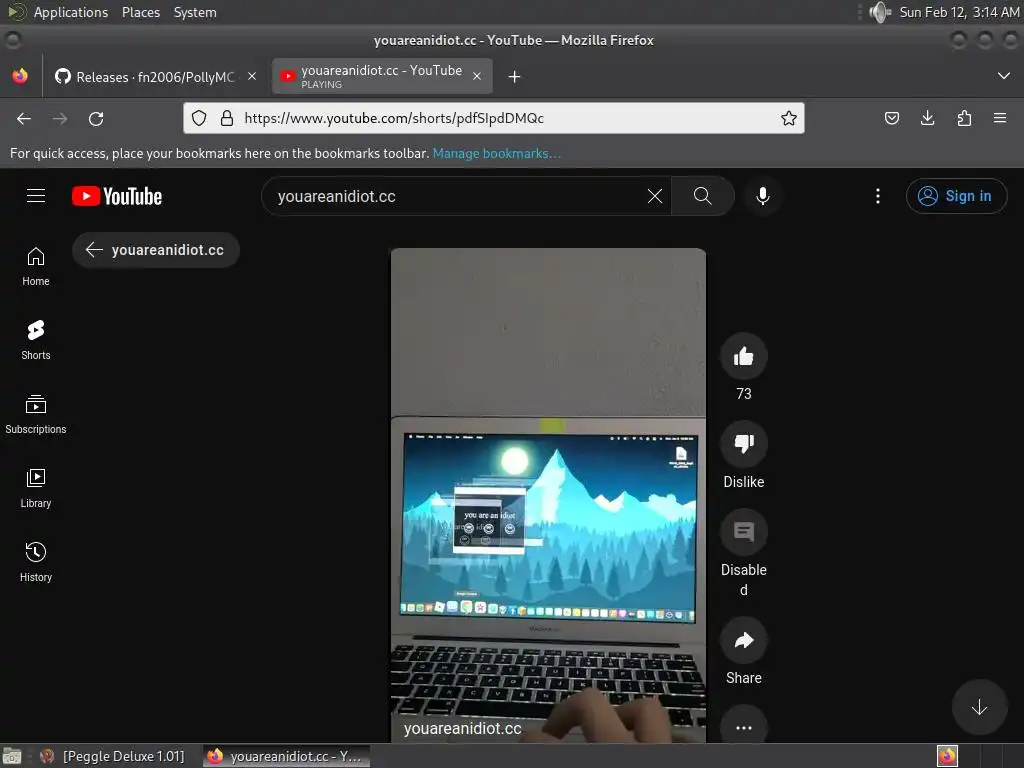Open the Firefox application menu
Screen dimensions: 1024x768
point(1000,118)
